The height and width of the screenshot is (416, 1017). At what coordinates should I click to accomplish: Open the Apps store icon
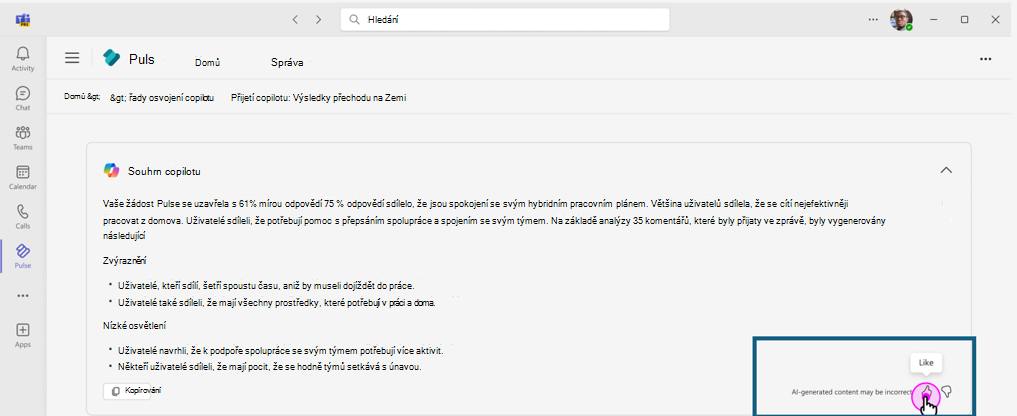coord(22,335)
